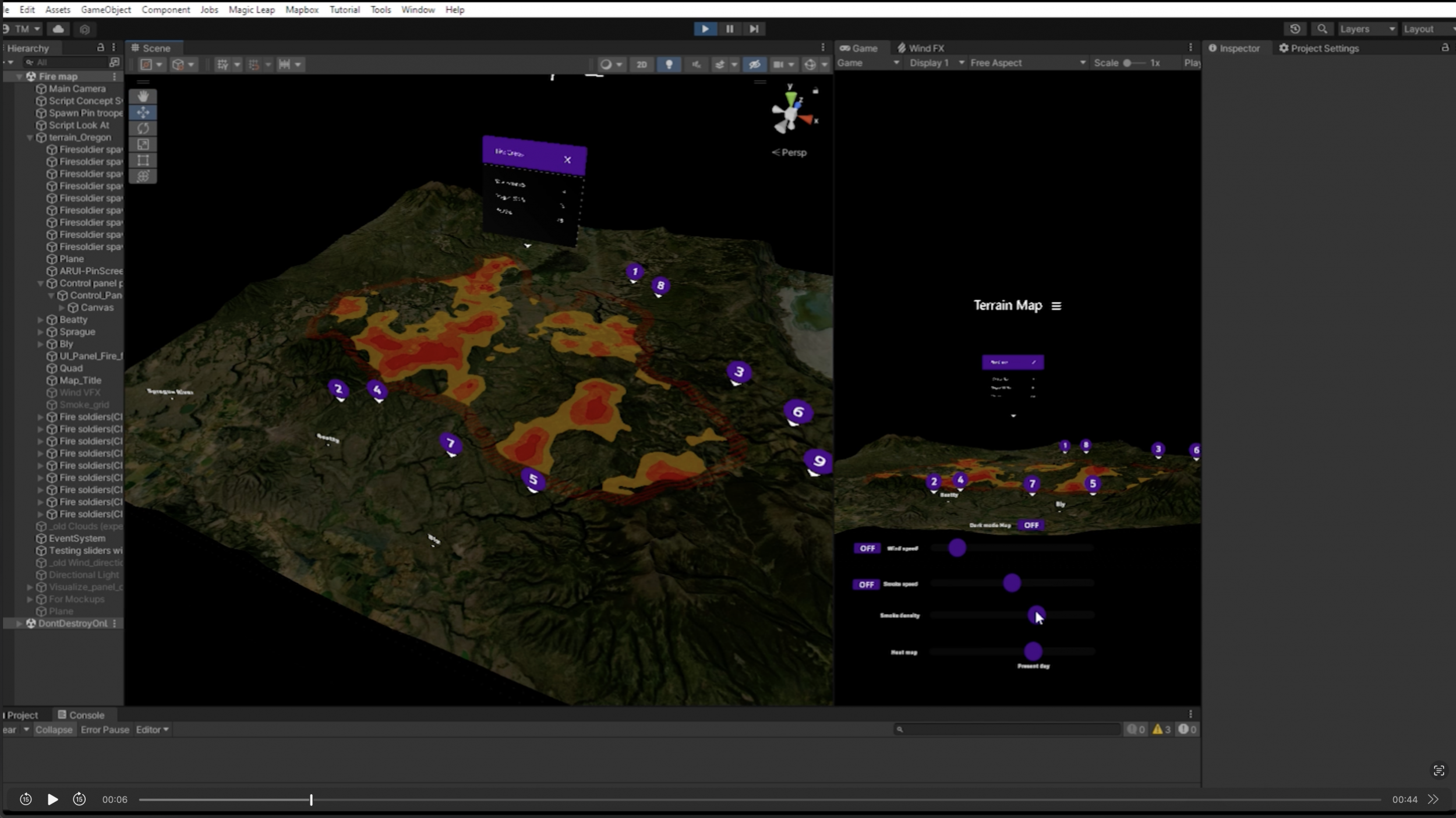The image size is (1456, 818).
Task: Open the Layers dropdown
Action: pyautogui.click(x=1366, y=29)
